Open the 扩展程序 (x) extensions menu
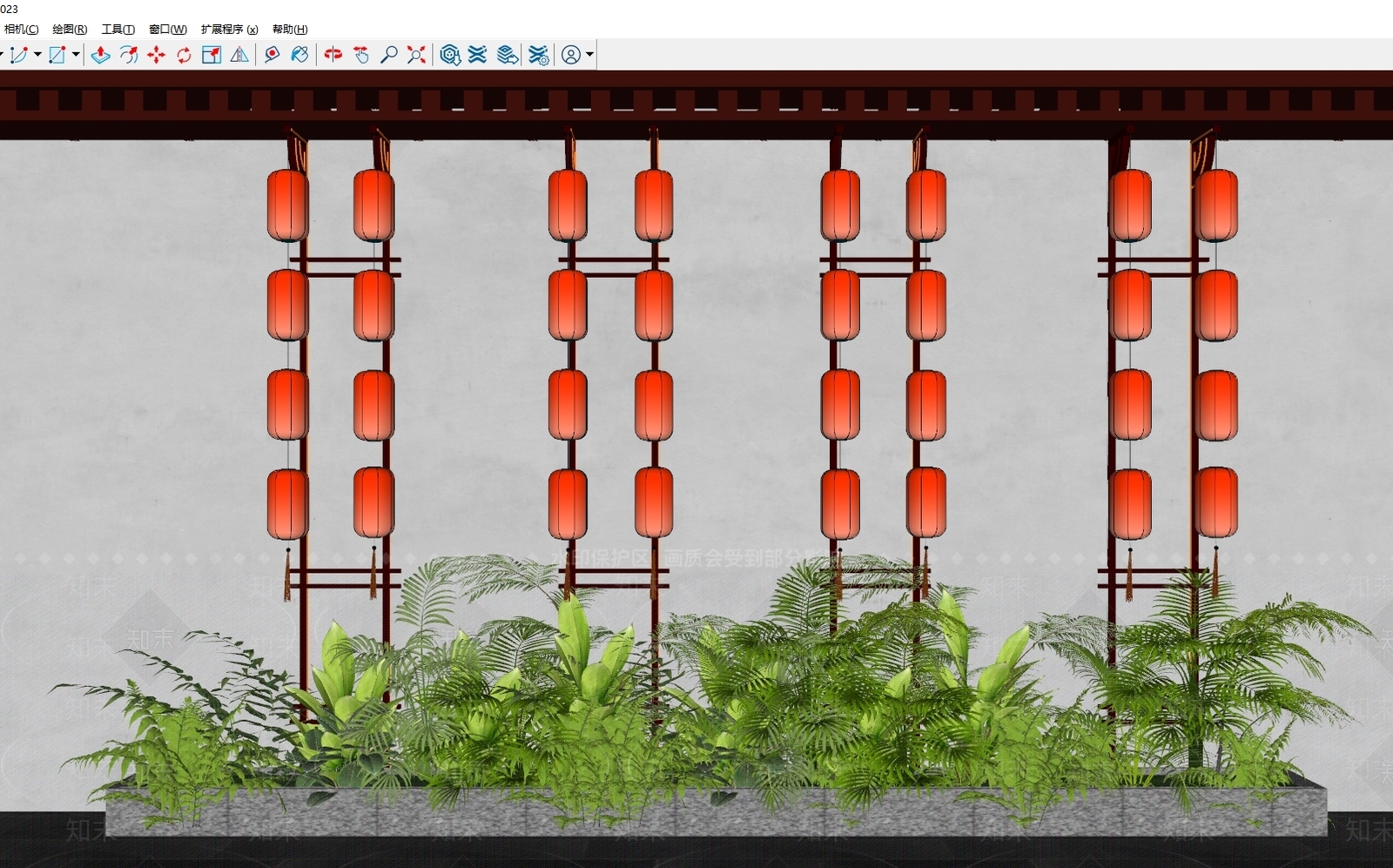The image size is (1393, 868). [x=229, y=29]
